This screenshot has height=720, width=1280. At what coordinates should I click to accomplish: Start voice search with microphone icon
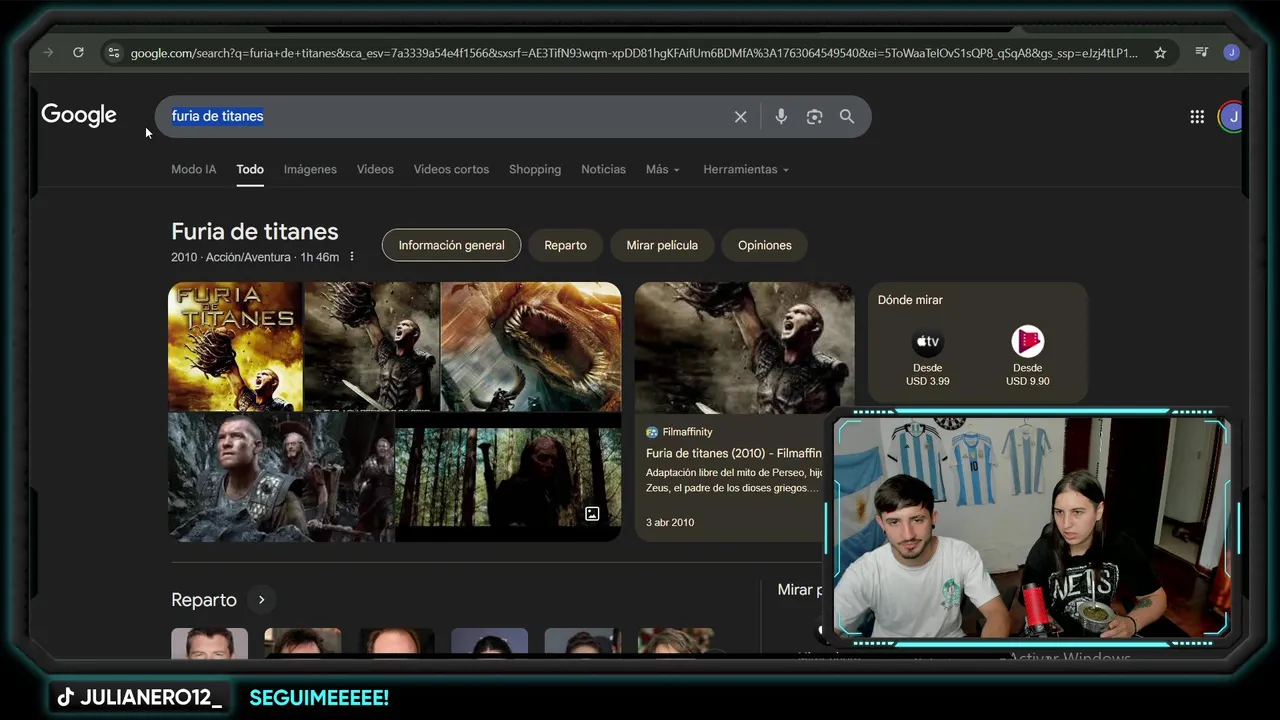pos(781,117)
